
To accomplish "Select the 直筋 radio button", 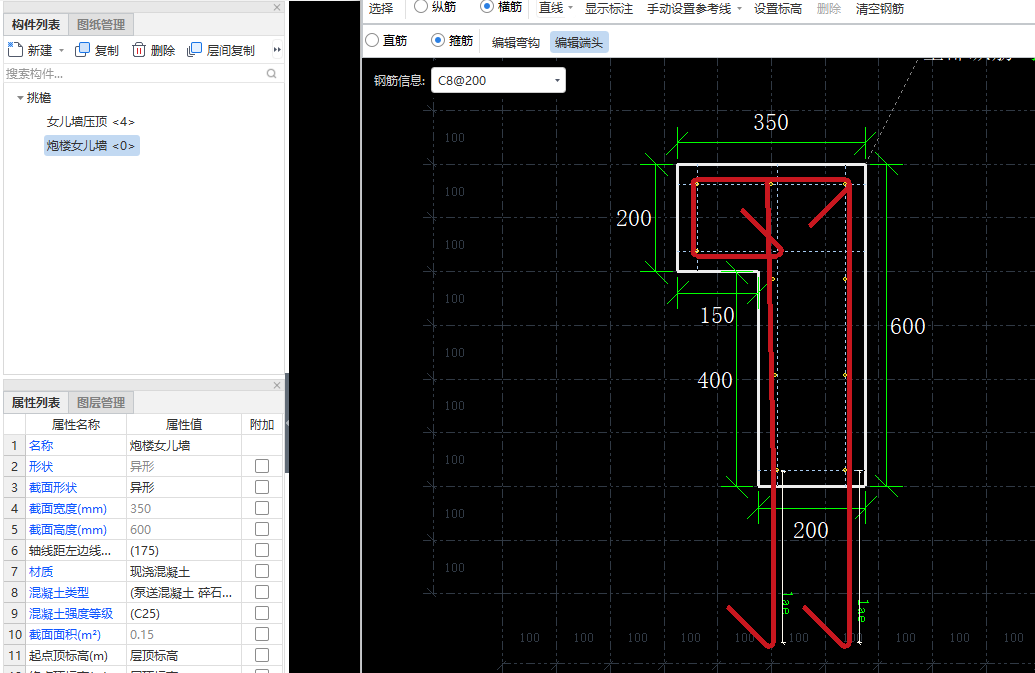I will point(372,40).
